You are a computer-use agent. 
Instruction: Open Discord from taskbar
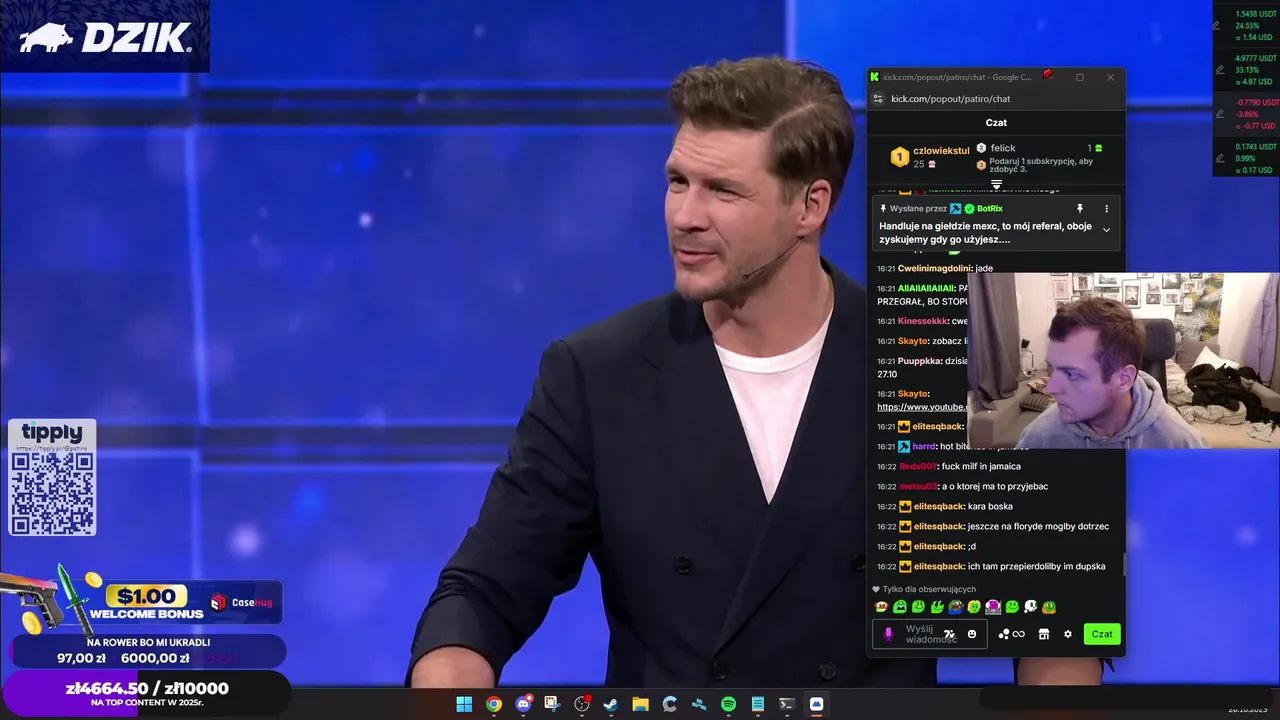click(x=523, y=704)
